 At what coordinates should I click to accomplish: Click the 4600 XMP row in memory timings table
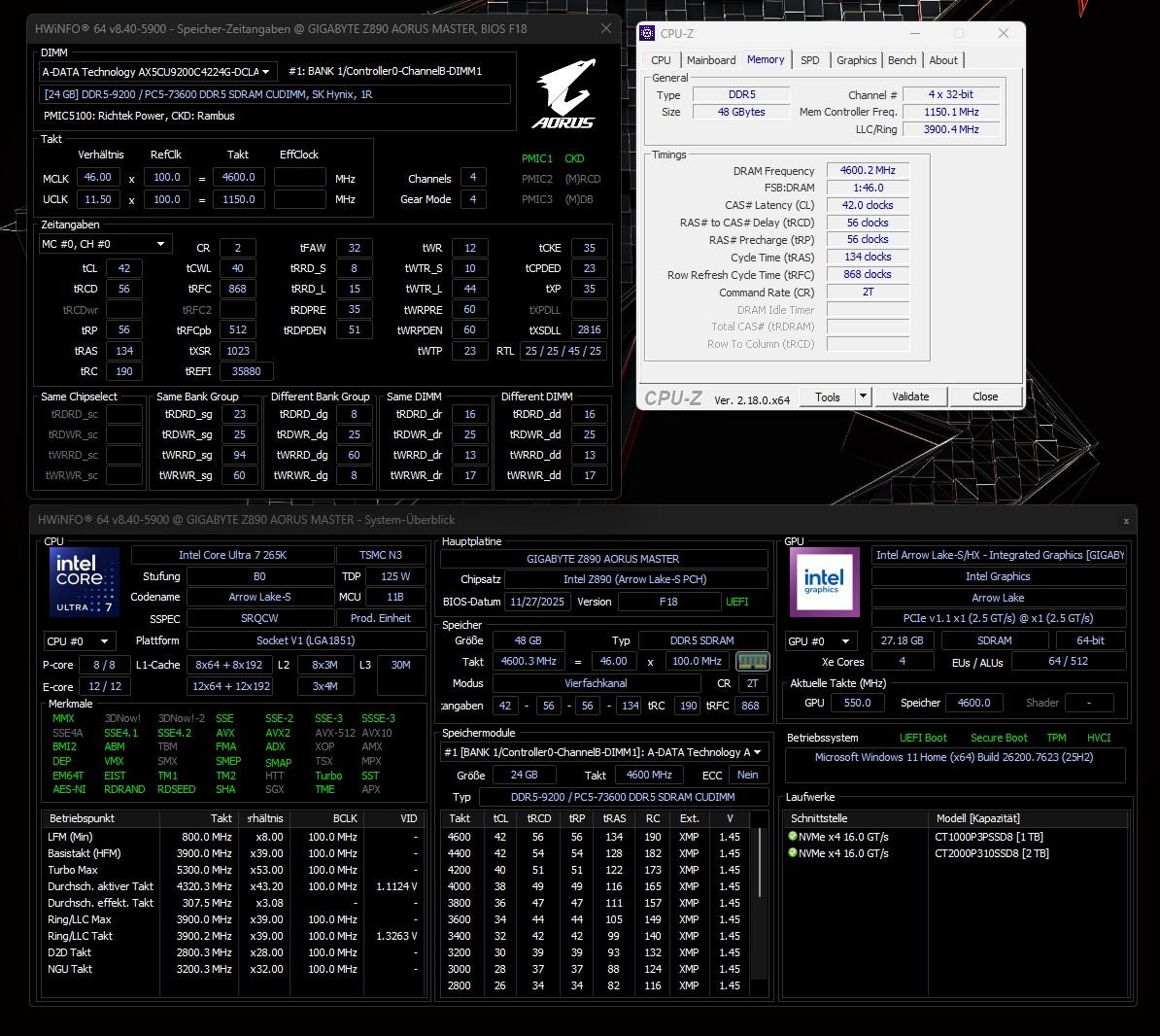click(597, 836)
